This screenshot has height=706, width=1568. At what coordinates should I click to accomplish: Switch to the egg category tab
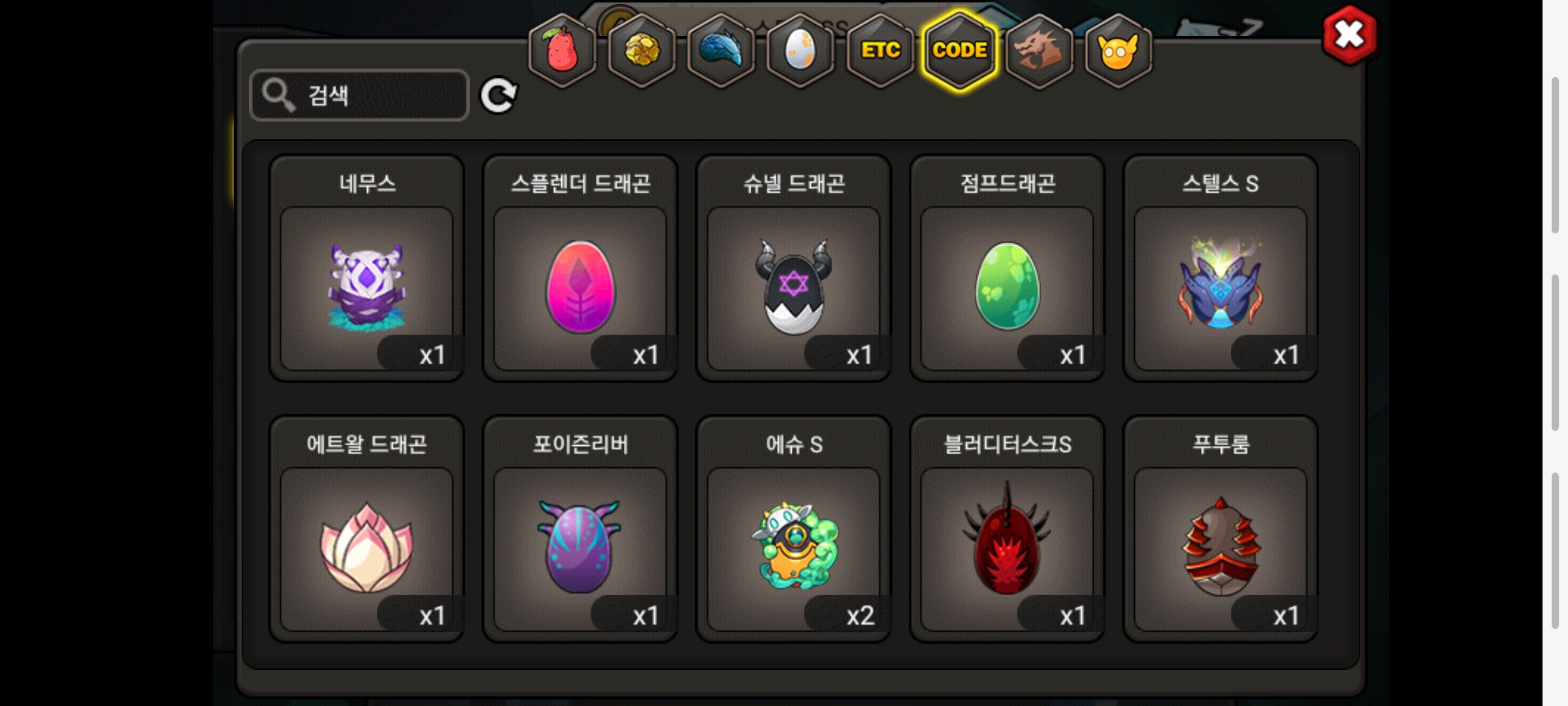click(800, 50)
